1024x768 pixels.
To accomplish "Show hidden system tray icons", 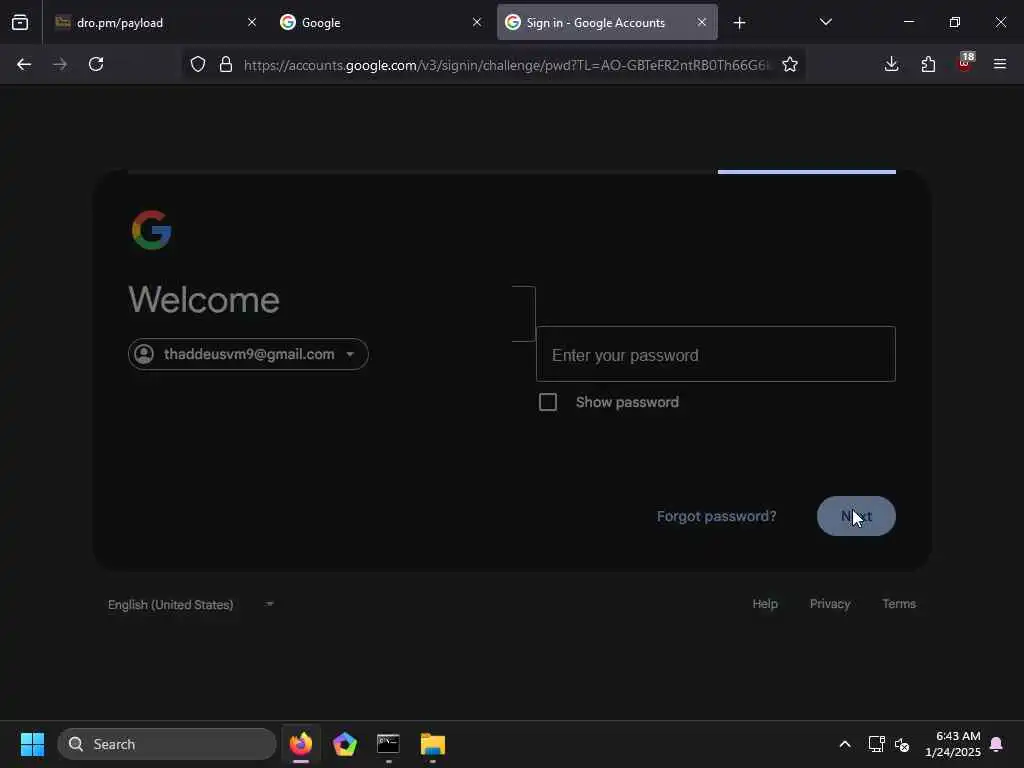I will pyautogui.click(x=844, y=744).
